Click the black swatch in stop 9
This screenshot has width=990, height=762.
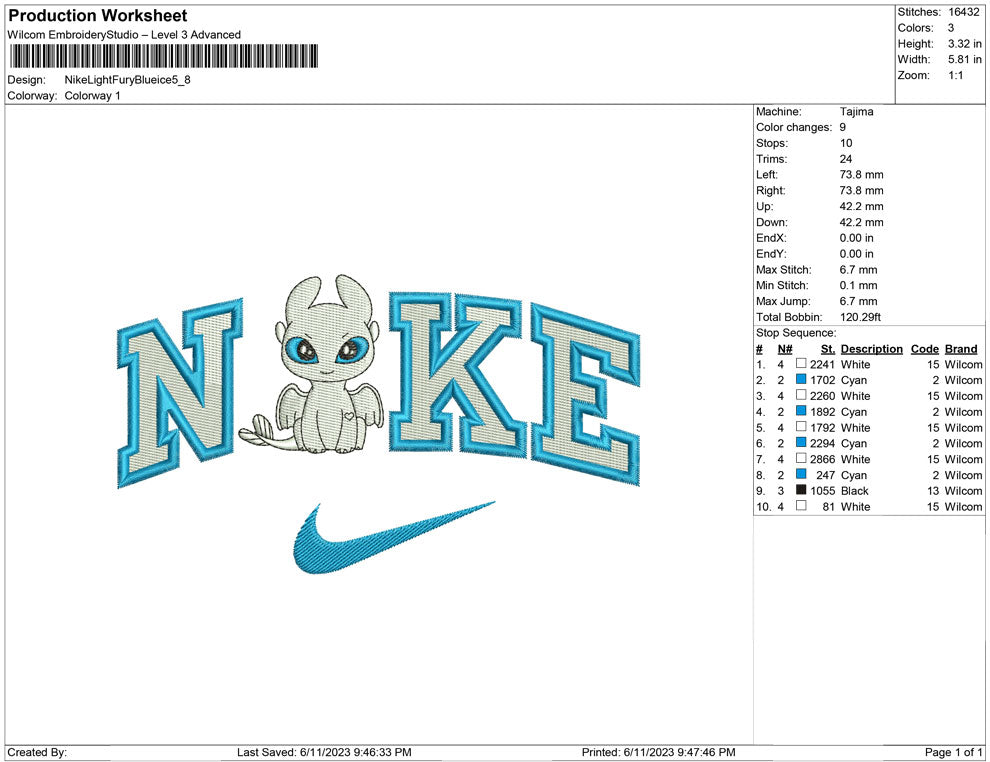pyautogui.click(x=801, y=490)
